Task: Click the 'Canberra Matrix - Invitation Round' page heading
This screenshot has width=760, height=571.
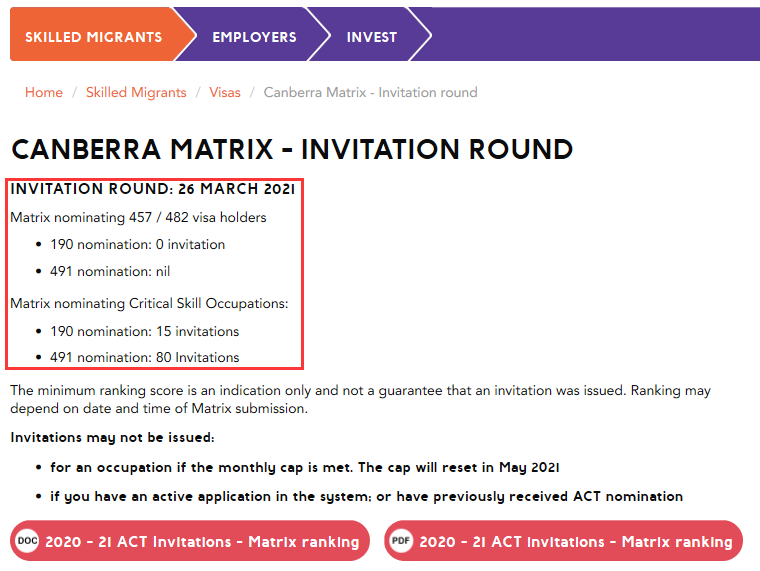Action: pos(291,150)
